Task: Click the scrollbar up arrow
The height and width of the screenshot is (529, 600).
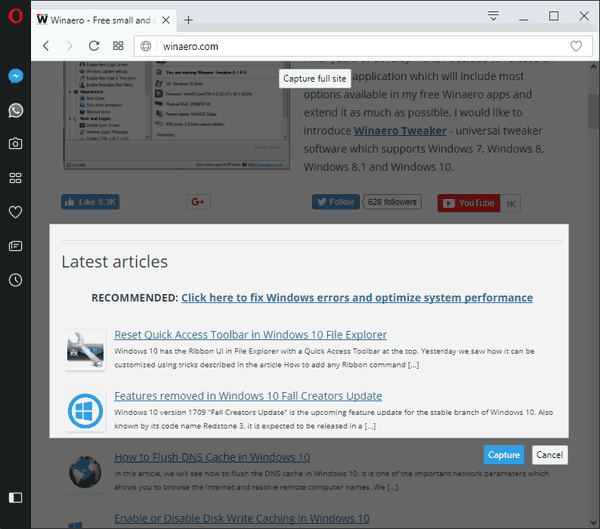Action: pyautogui.click(x=593, y=67)
